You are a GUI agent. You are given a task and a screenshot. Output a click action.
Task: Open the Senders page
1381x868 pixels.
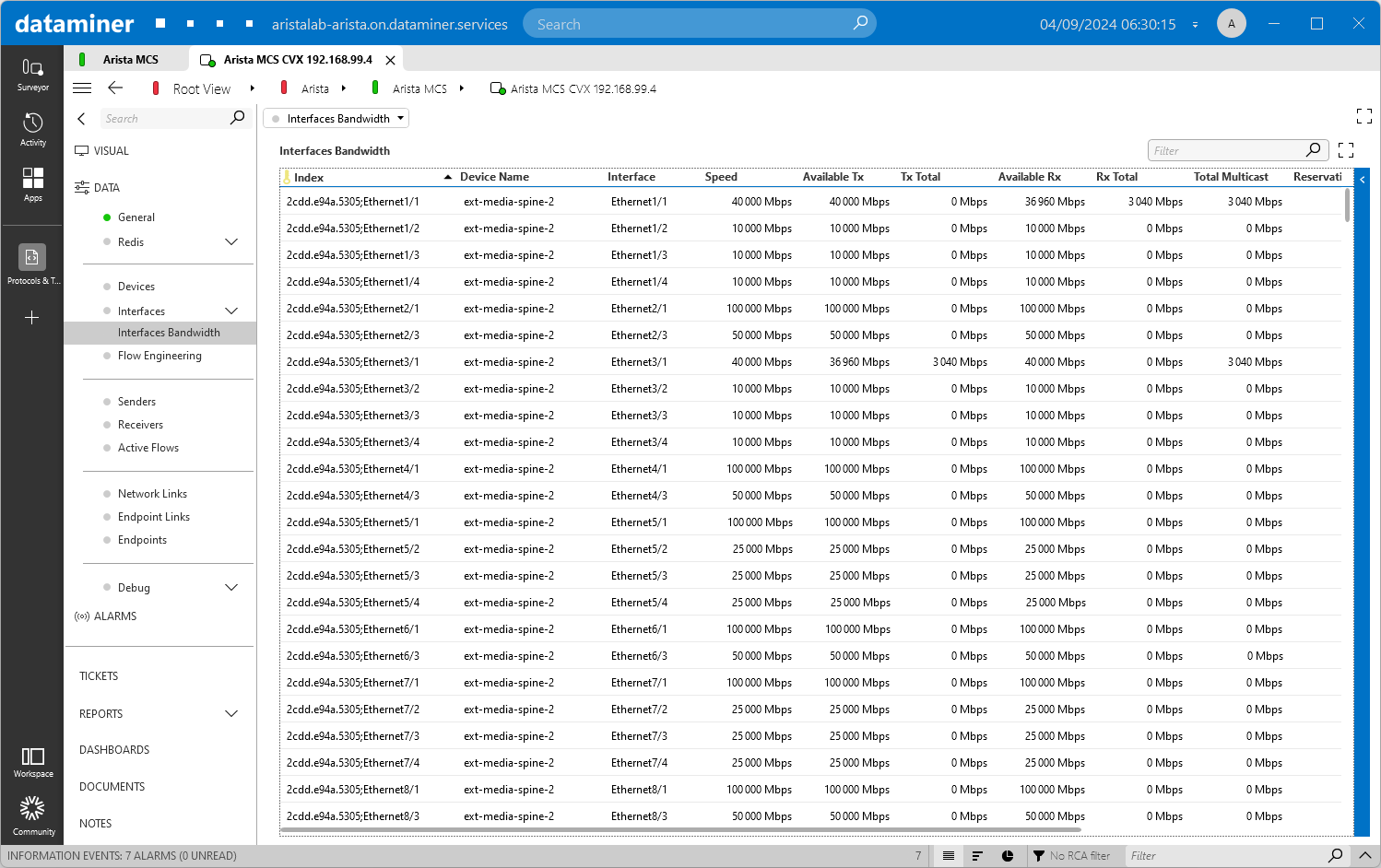coord(136,402)
